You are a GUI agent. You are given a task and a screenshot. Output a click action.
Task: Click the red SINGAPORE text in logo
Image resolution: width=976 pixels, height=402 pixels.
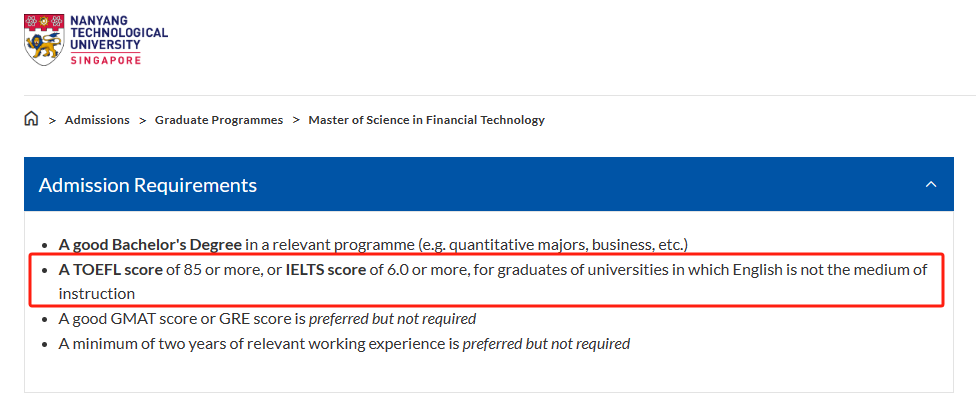point(106,60)
